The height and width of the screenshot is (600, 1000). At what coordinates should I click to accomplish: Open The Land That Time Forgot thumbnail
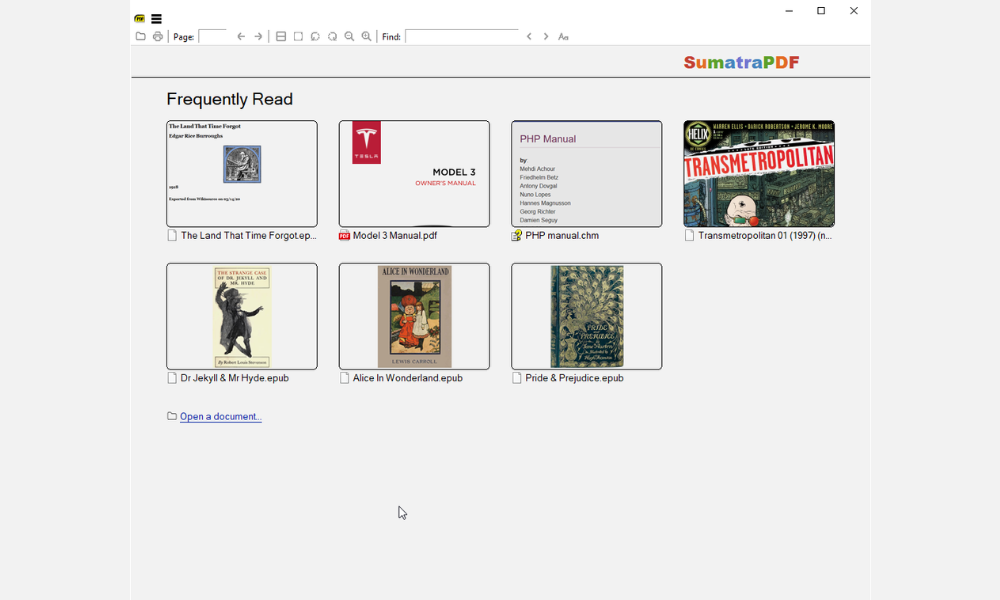[x=242, y=173]
